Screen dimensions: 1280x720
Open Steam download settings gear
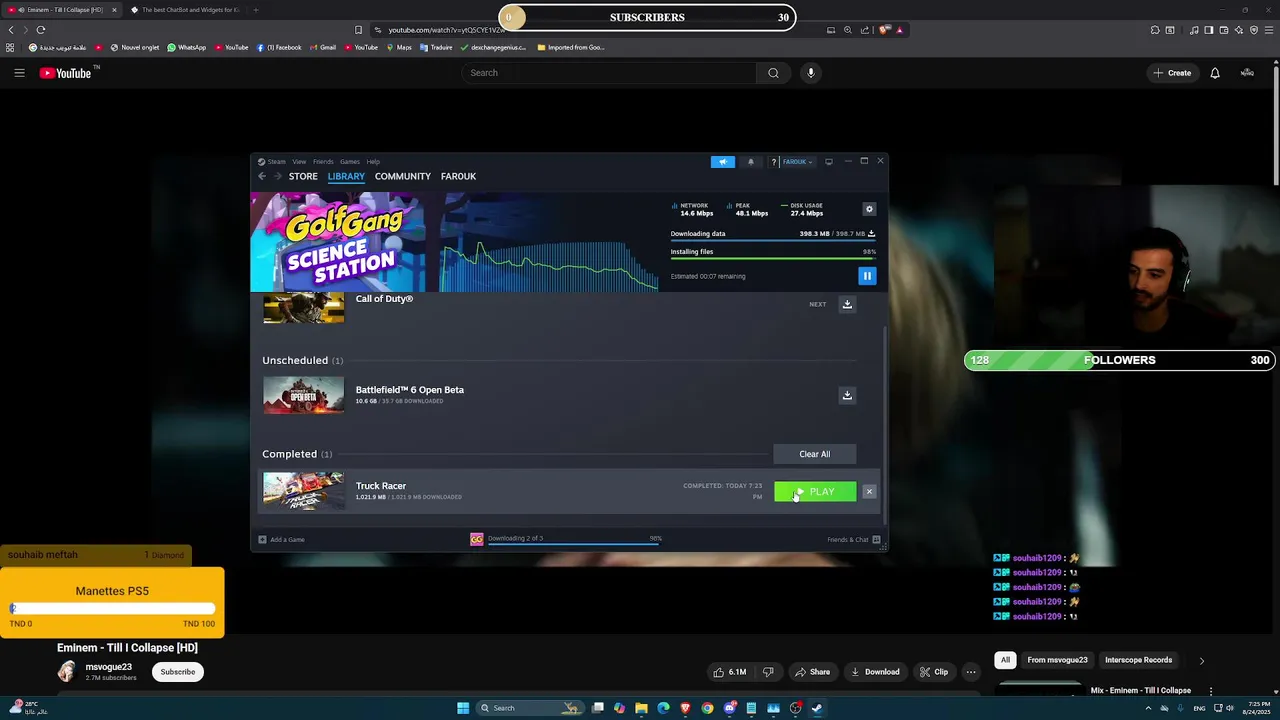coord(869,209)
